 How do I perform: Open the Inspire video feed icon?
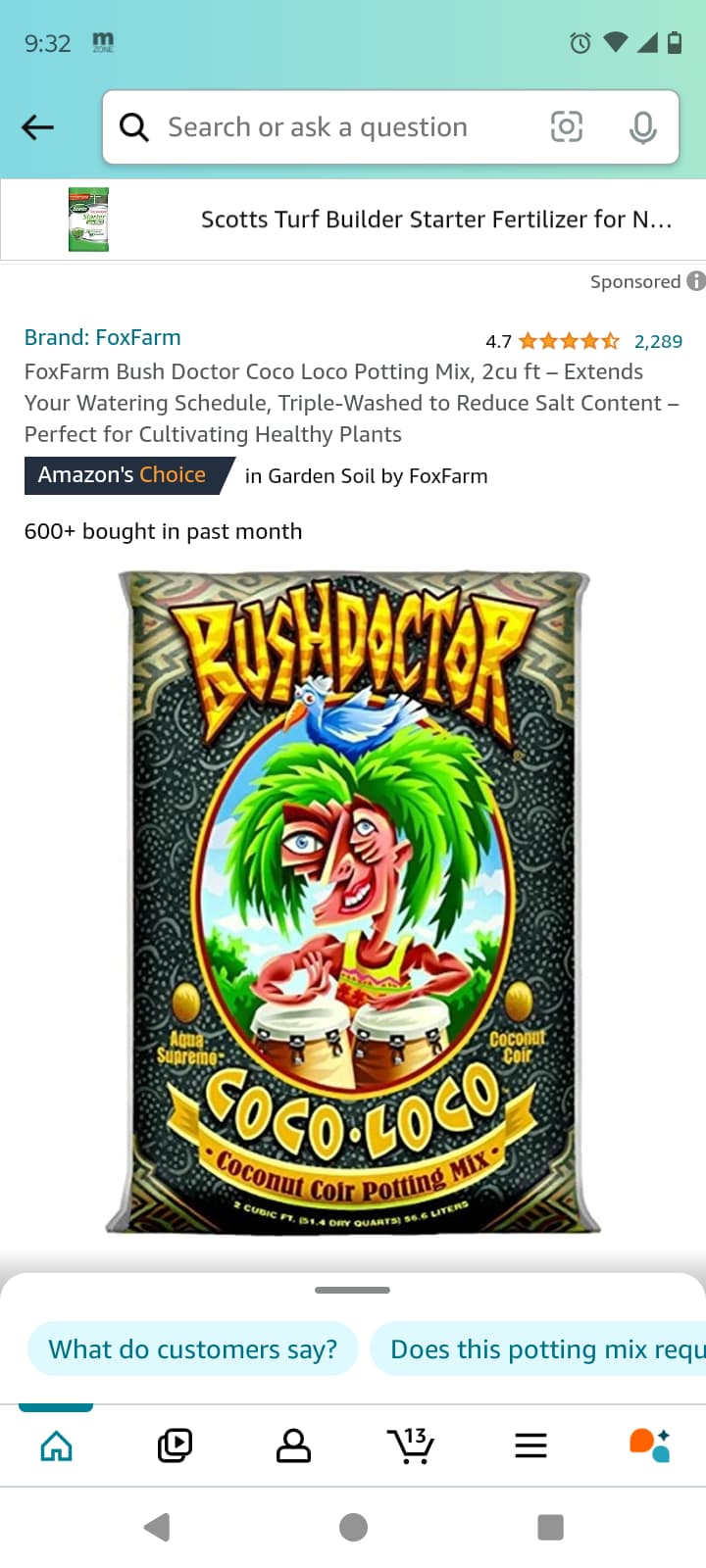coord(175,1445)
